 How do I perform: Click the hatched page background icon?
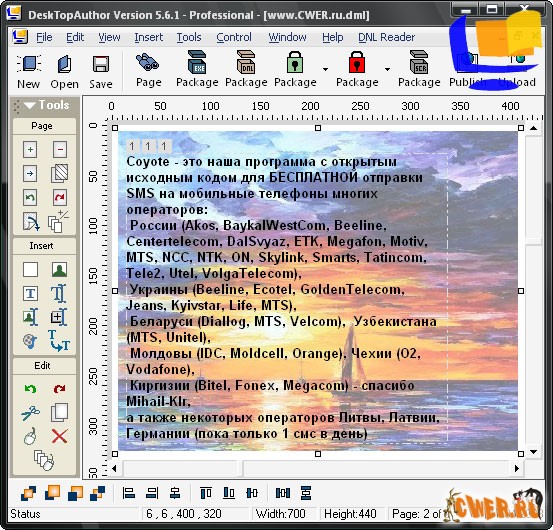pos(60,173)
